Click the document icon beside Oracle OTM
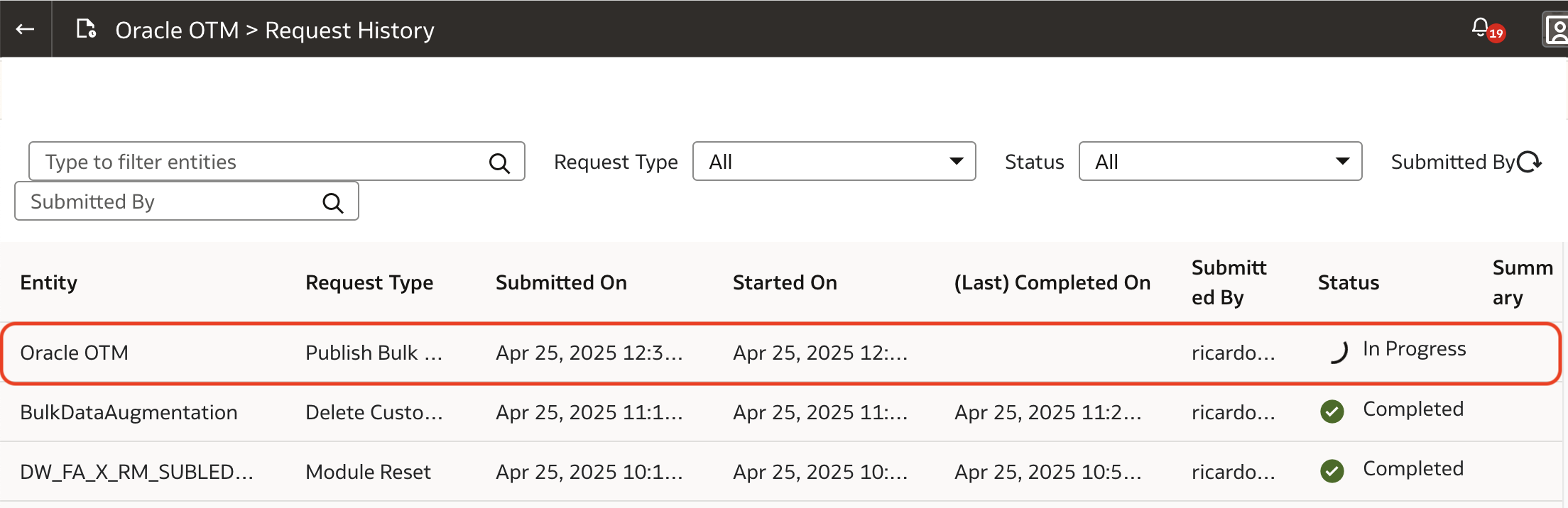 click(86, 29)
